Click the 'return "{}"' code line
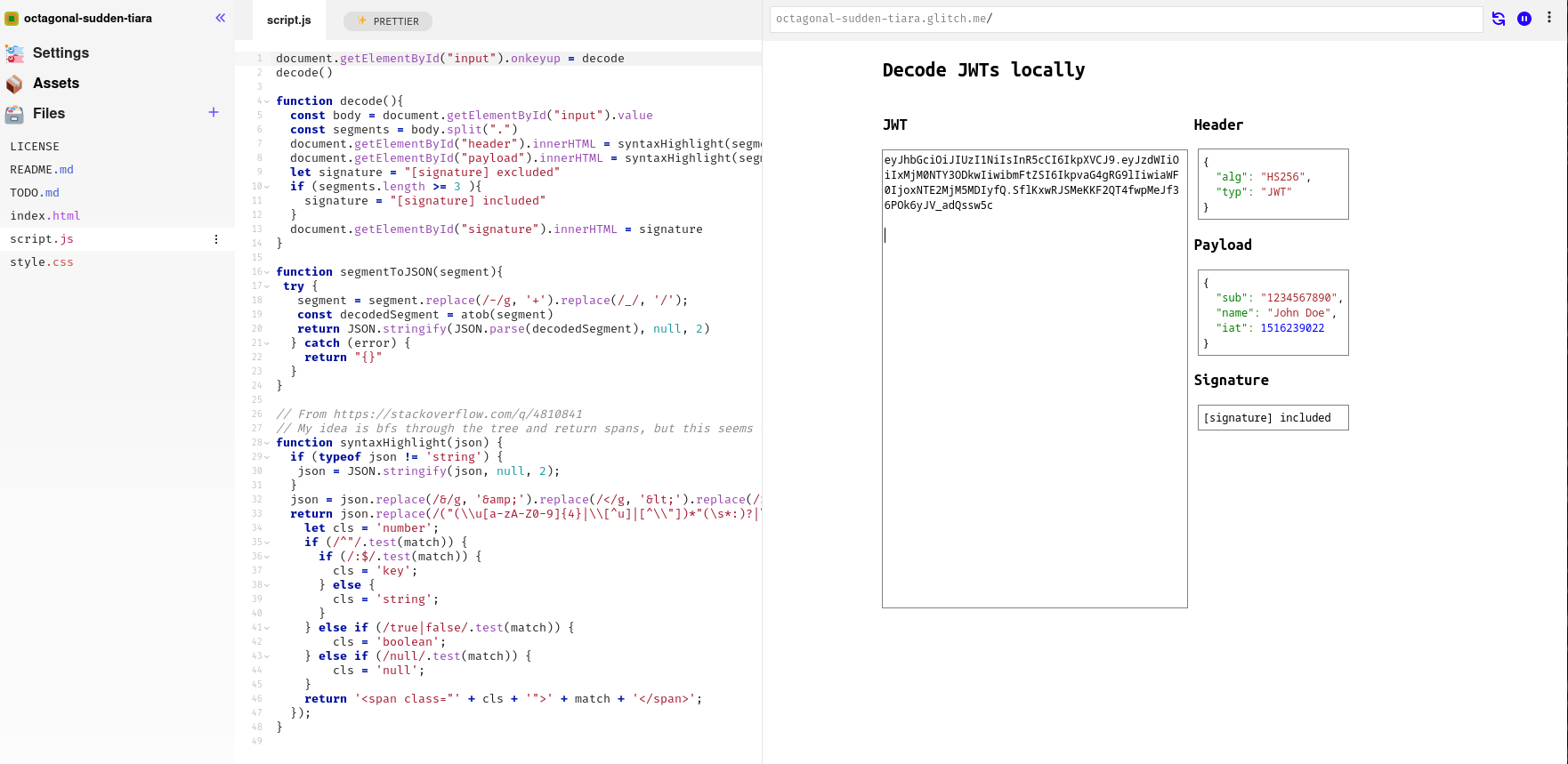Viewport: 1568px width, 764px height. [343, 358]
